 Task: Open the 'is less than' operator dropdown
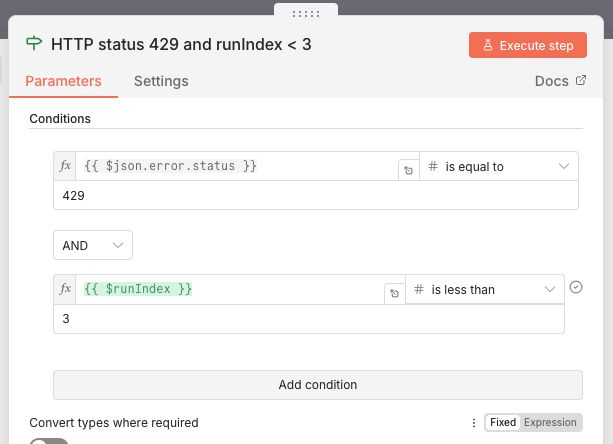pos(485,289)
